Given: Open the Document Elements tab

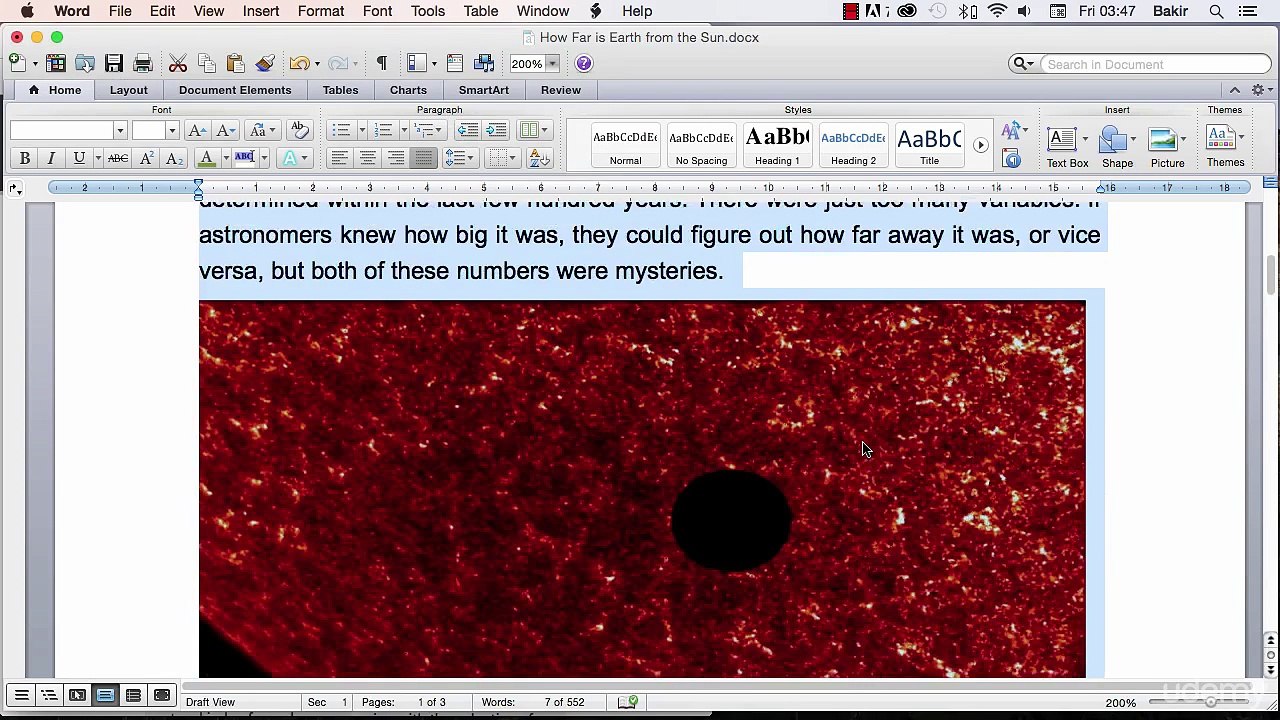Looking at the screenshot, I should coord(235,90).
